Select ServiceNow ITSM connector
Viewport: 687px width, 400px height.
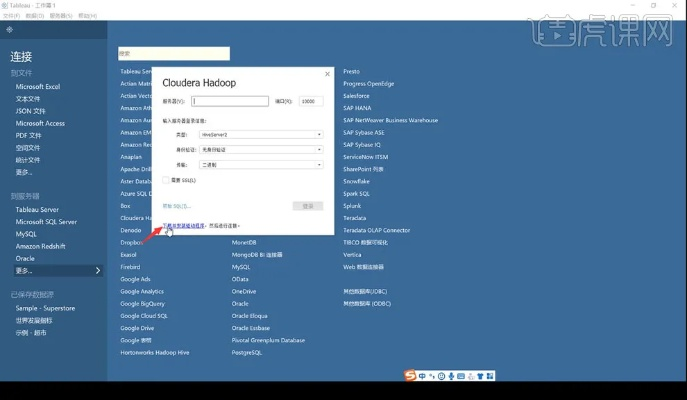(365, 157)
